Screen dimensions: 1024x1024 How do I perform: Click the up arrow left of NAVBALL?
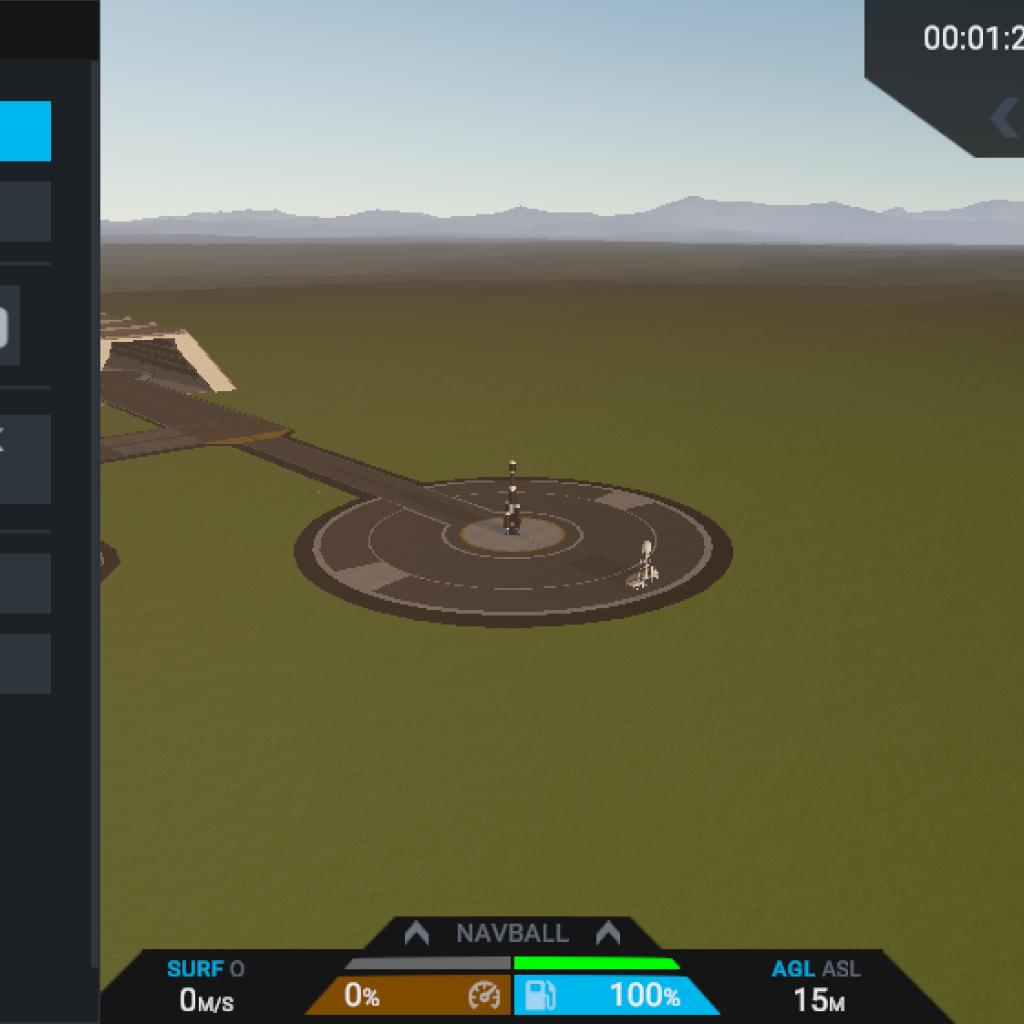point(417,933)
